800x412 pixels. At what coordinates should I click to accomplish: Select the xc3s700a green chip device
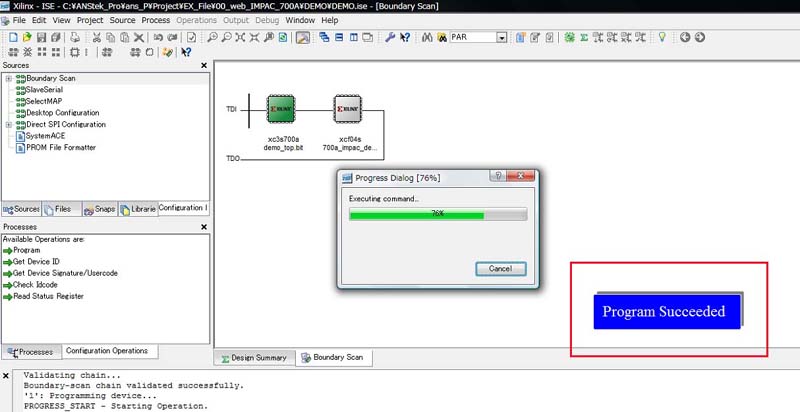(281, 109)
